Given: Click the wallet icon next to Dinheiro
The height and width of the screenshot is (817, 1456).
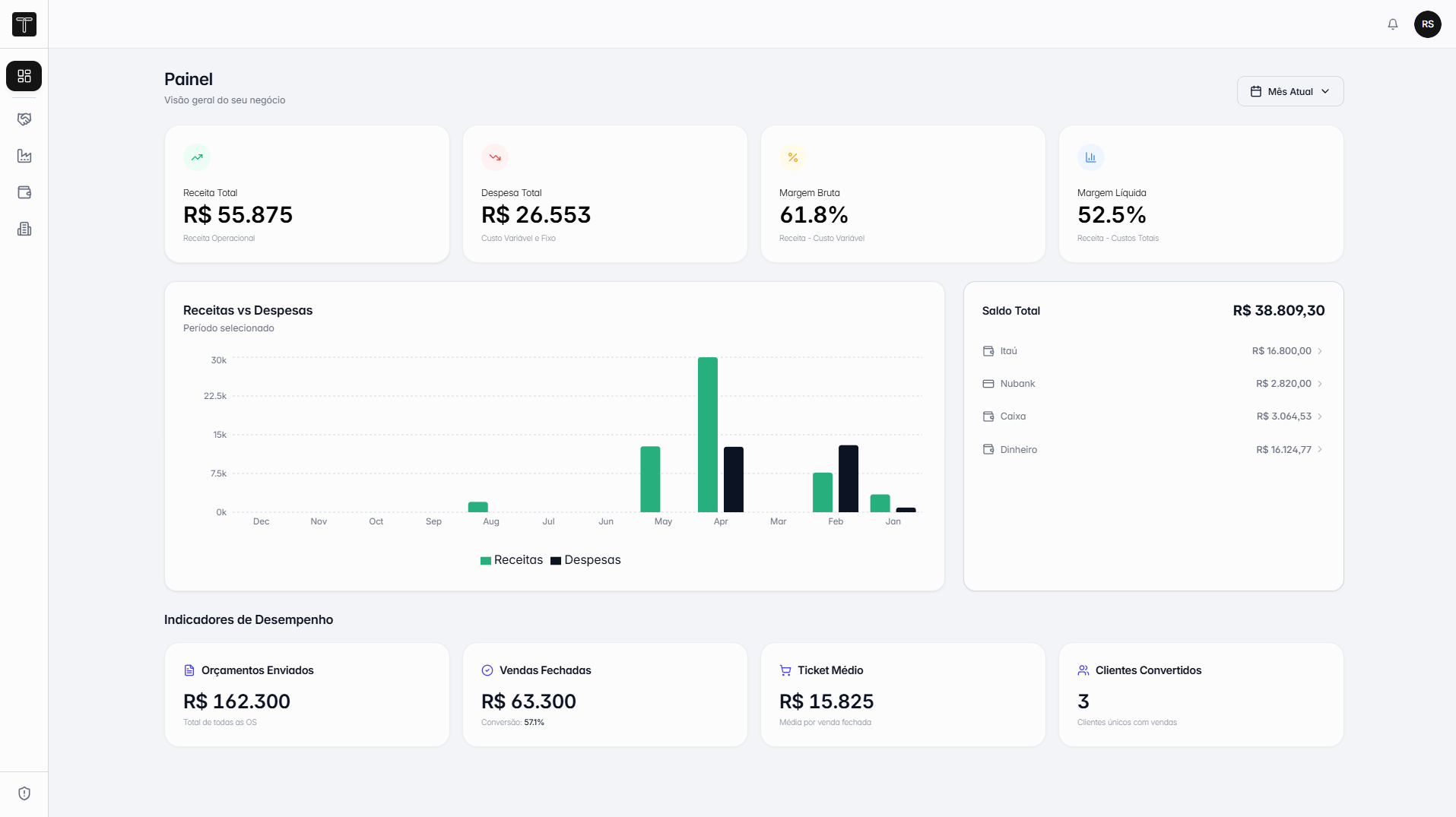Looking at the screenshot, I should point(988,450).
